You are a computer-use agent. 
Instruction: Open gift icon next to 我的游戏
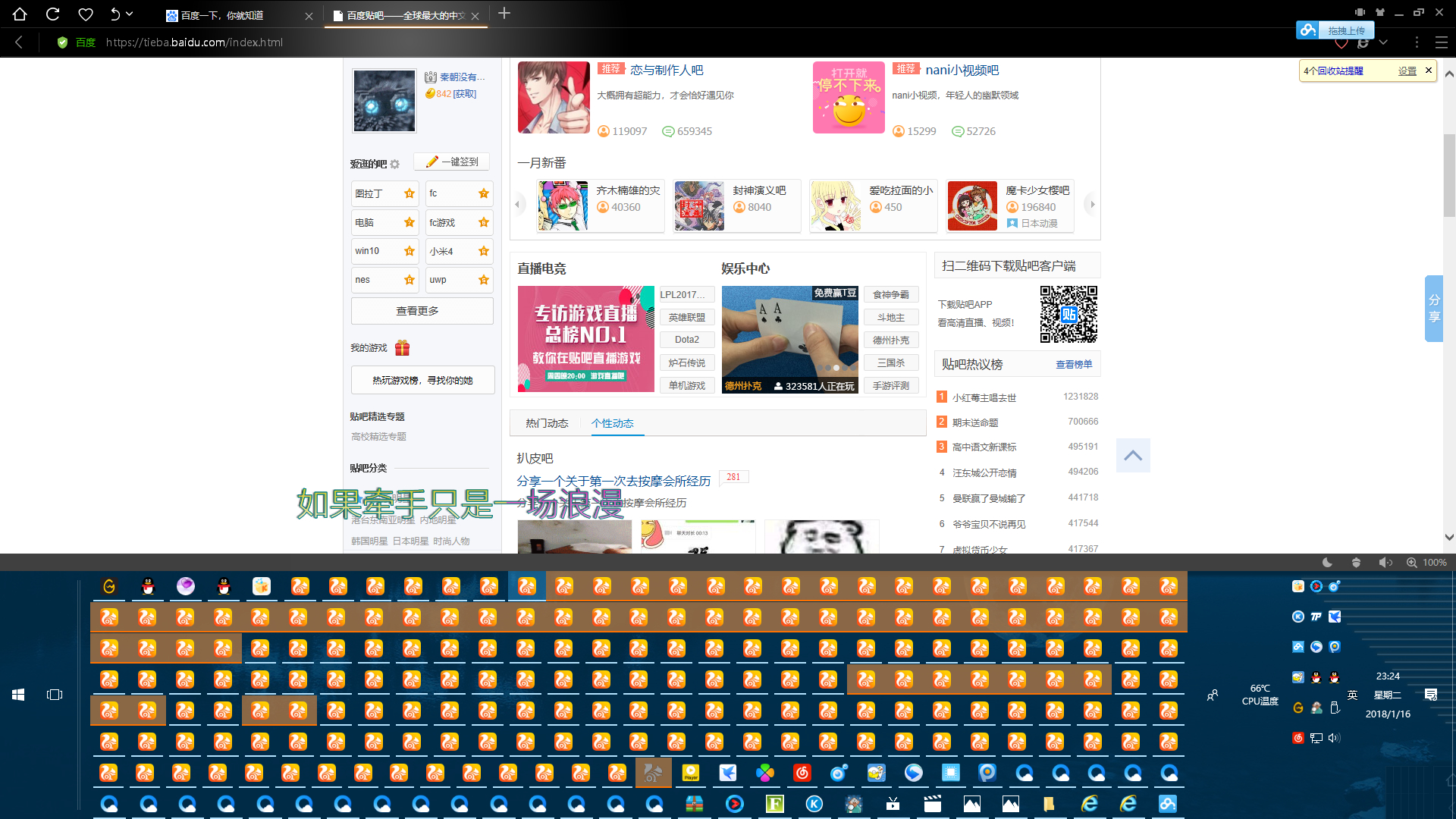pyautogui.click(x=402, y=348)
